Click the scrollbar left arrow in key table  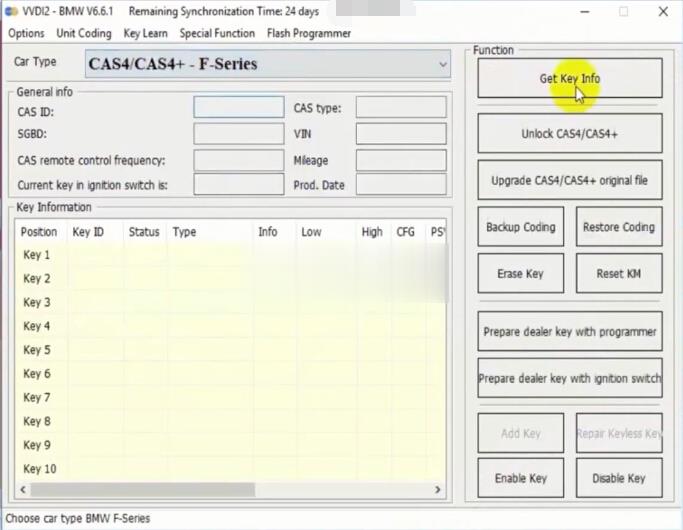23,489
